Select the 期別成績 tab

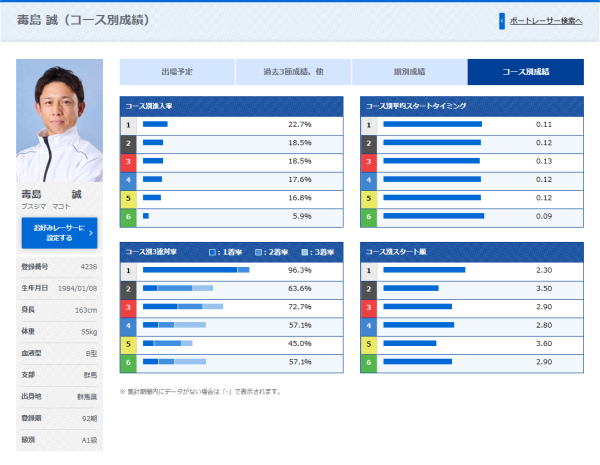tap(409, 72)
